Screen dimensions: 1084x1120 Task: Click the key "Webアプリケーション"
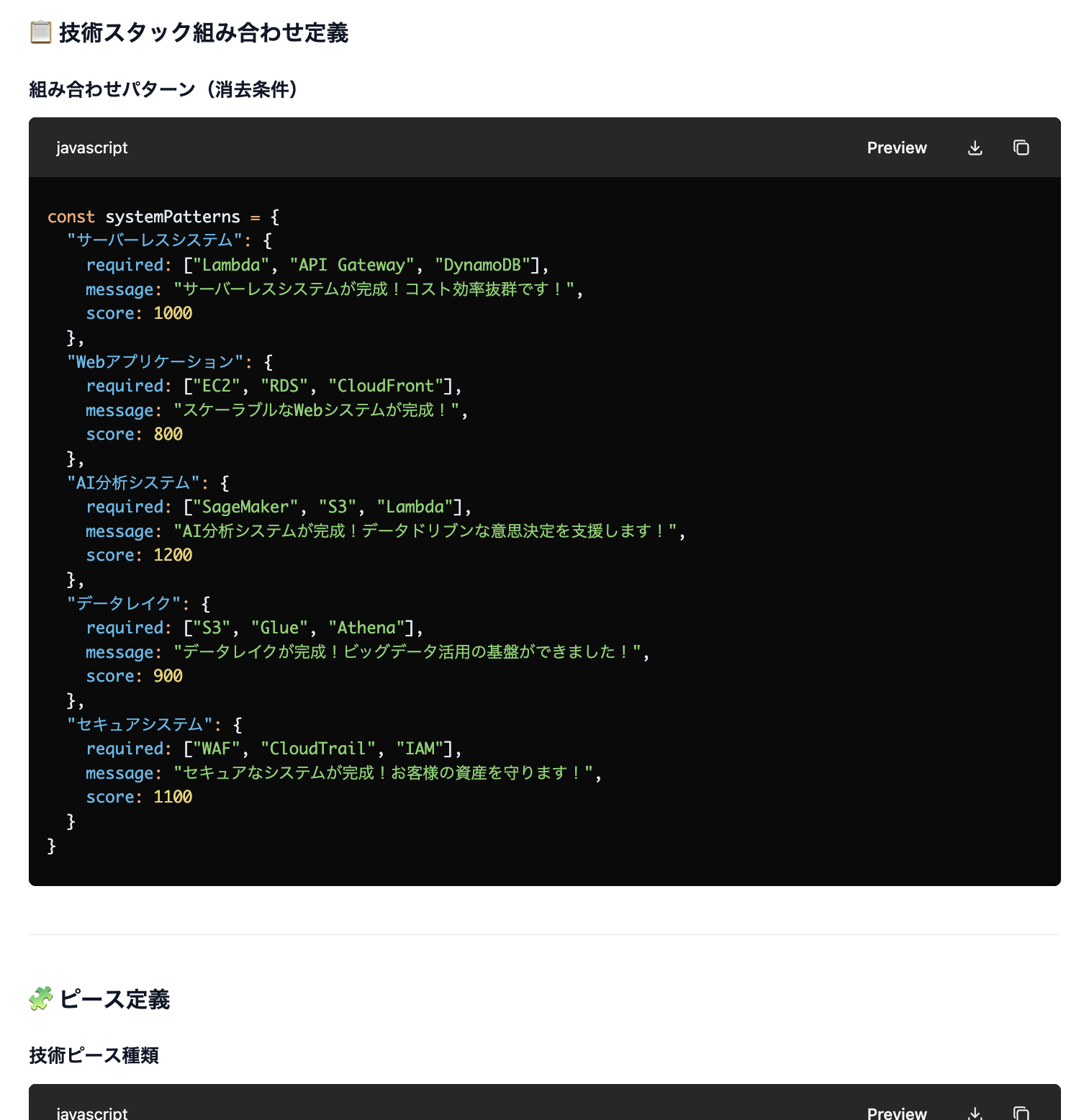(155, 361)
